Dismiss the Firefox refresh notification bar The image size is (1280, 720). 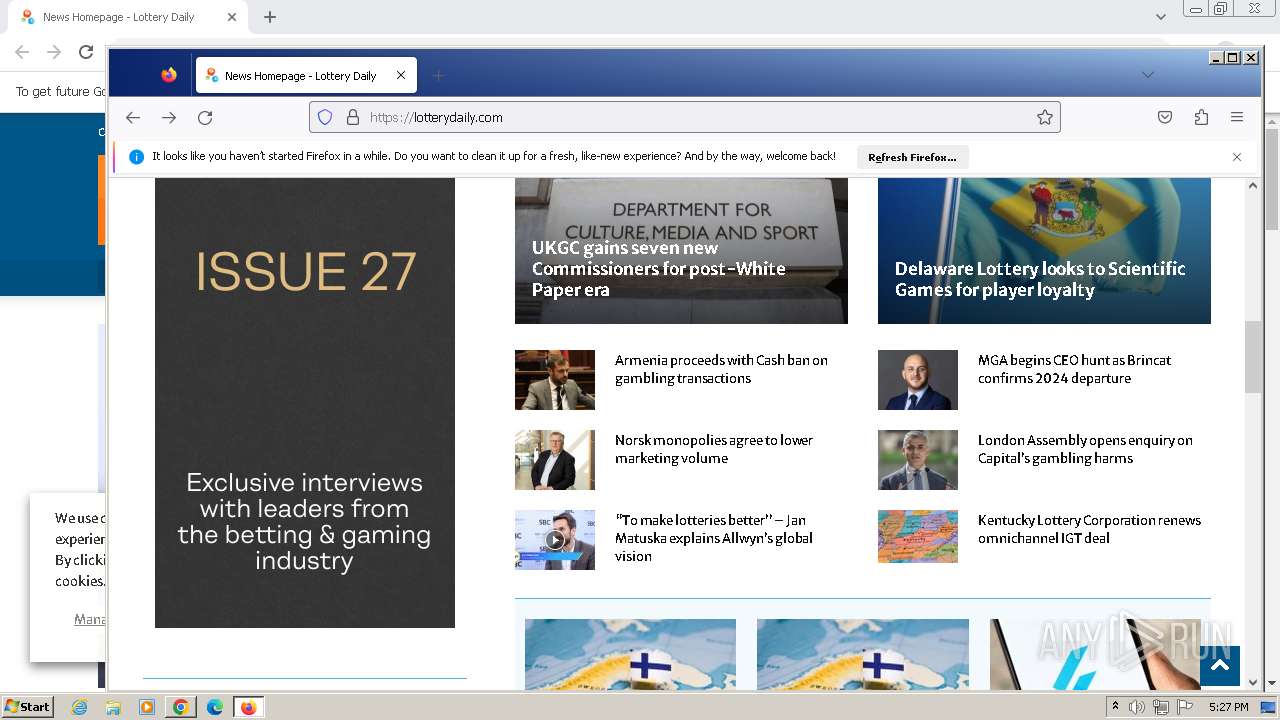(1237, 157)
